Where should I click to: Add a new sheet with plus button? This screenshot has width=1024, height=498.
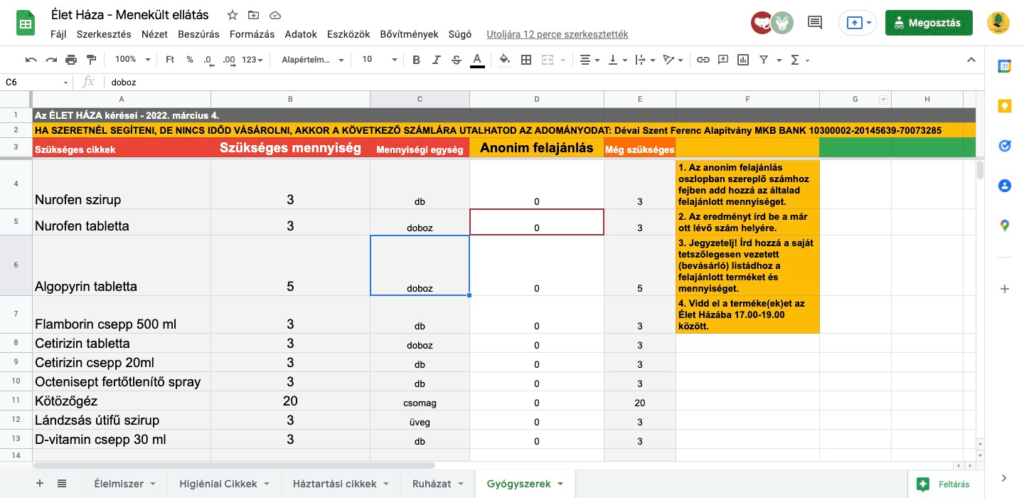coord(40,483)
